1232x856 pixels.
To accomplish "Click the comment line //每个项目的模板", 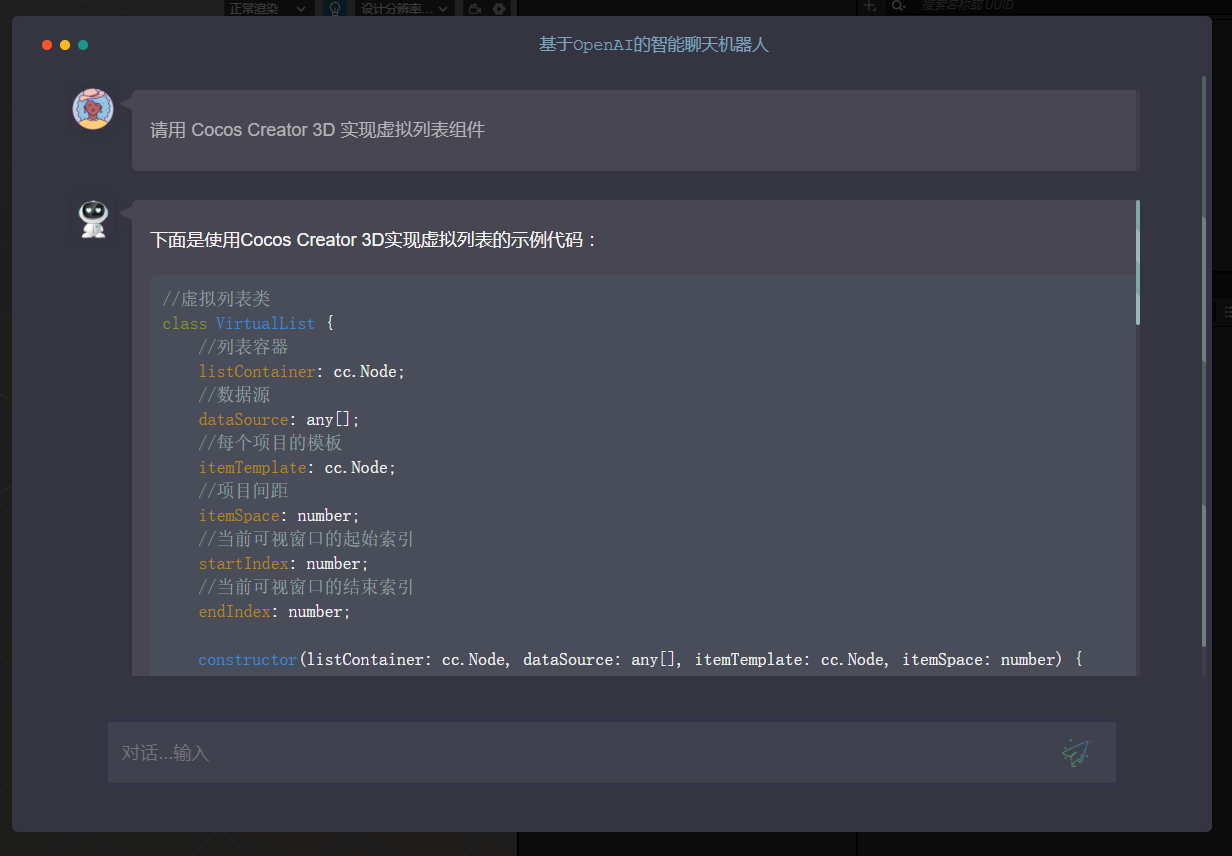I will point(270,443).
